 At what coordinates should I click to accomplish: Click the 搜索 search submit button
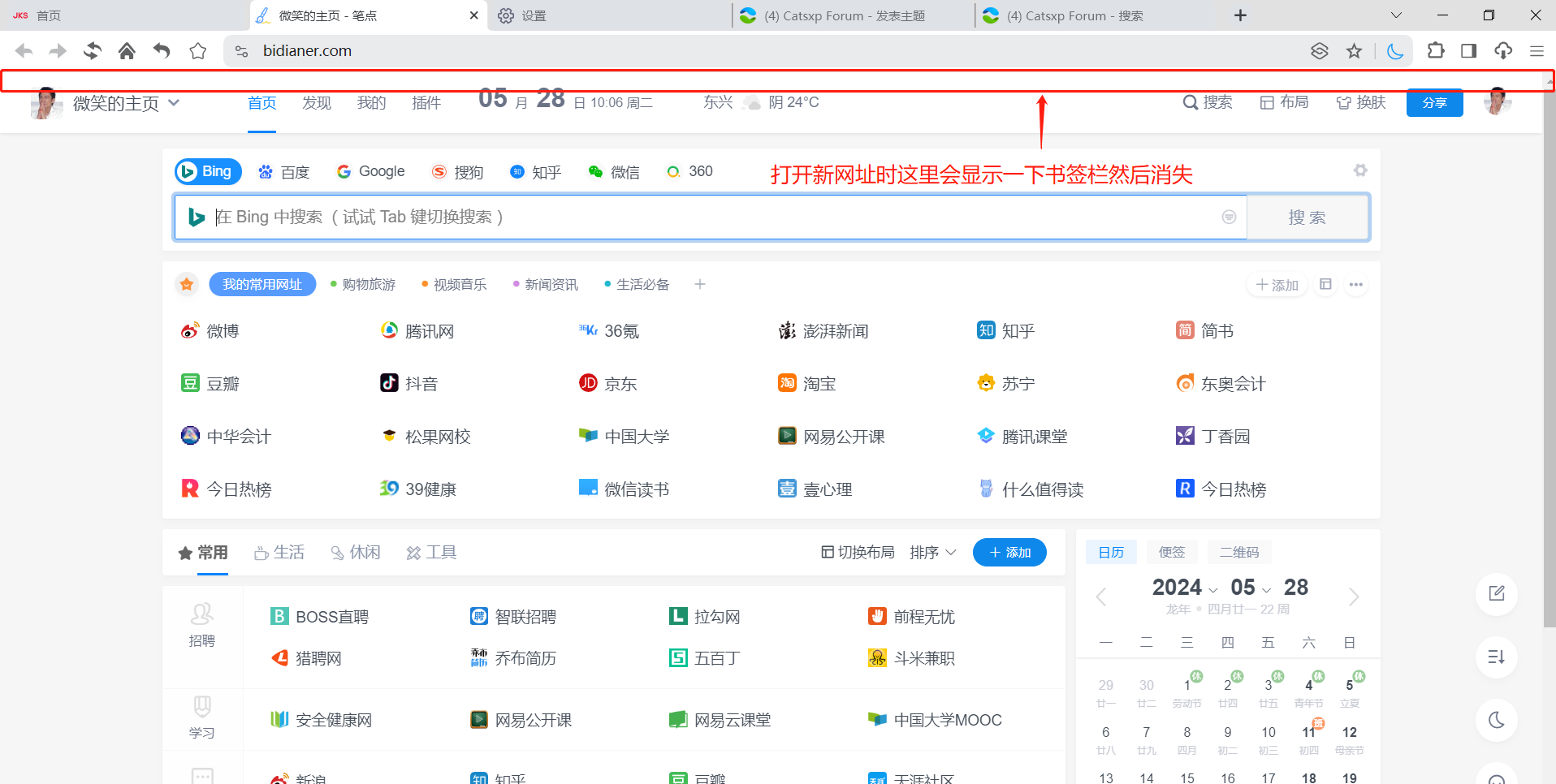coord(1307,218)
